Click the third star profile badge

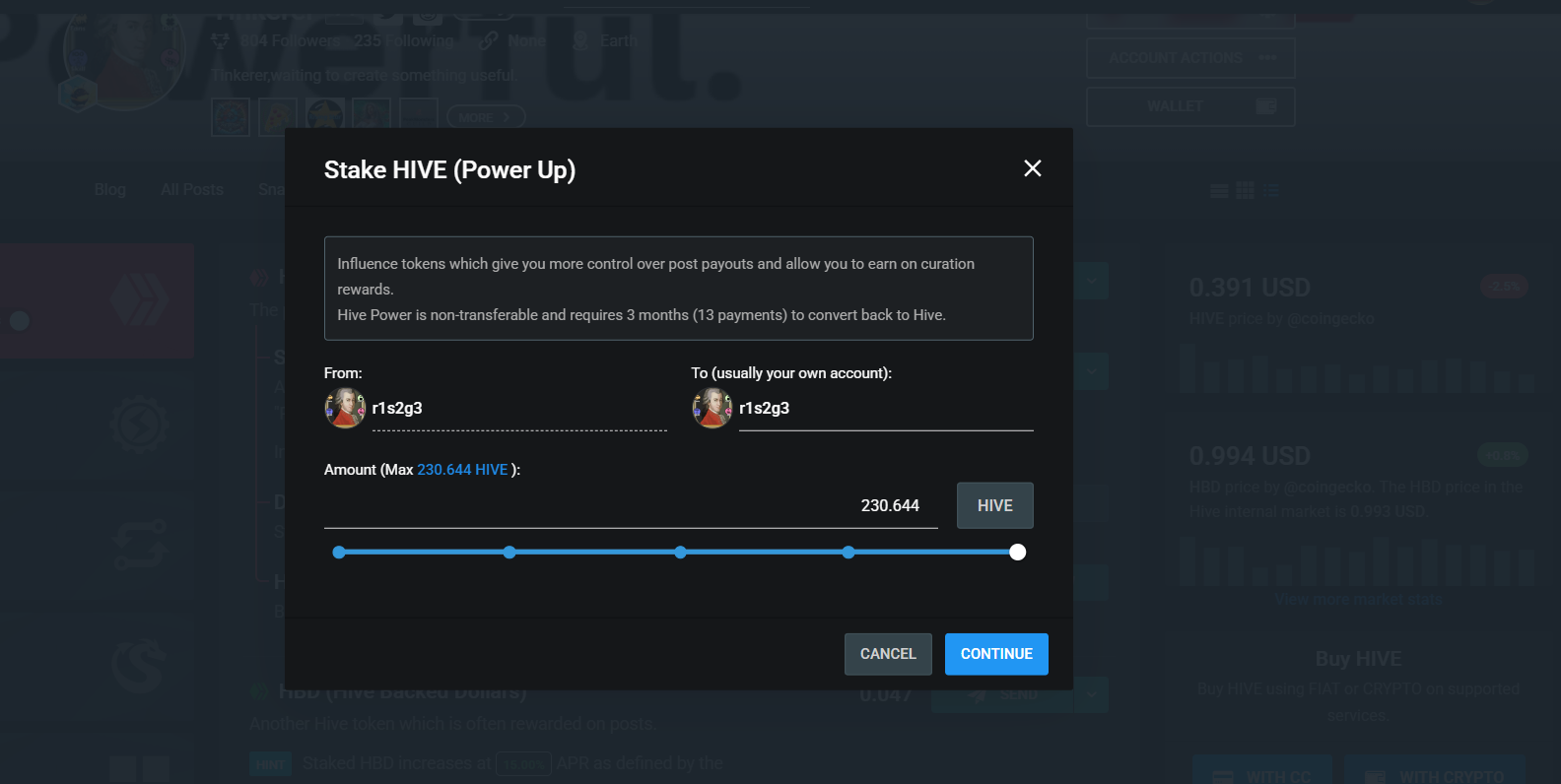325,117
